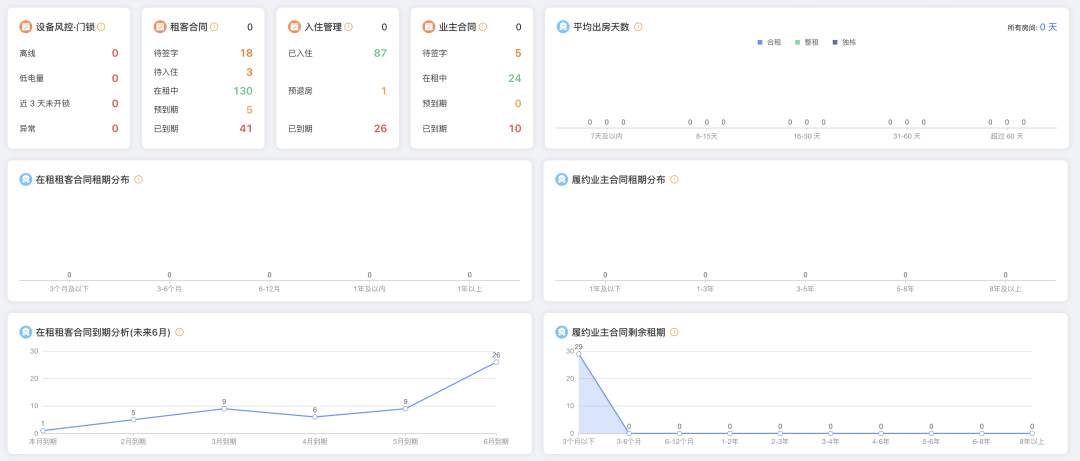Screen dimensions: 1080x461
Task: Open info tooltip next to 履约业主合同租期分布
Action: tap(674, 179)
